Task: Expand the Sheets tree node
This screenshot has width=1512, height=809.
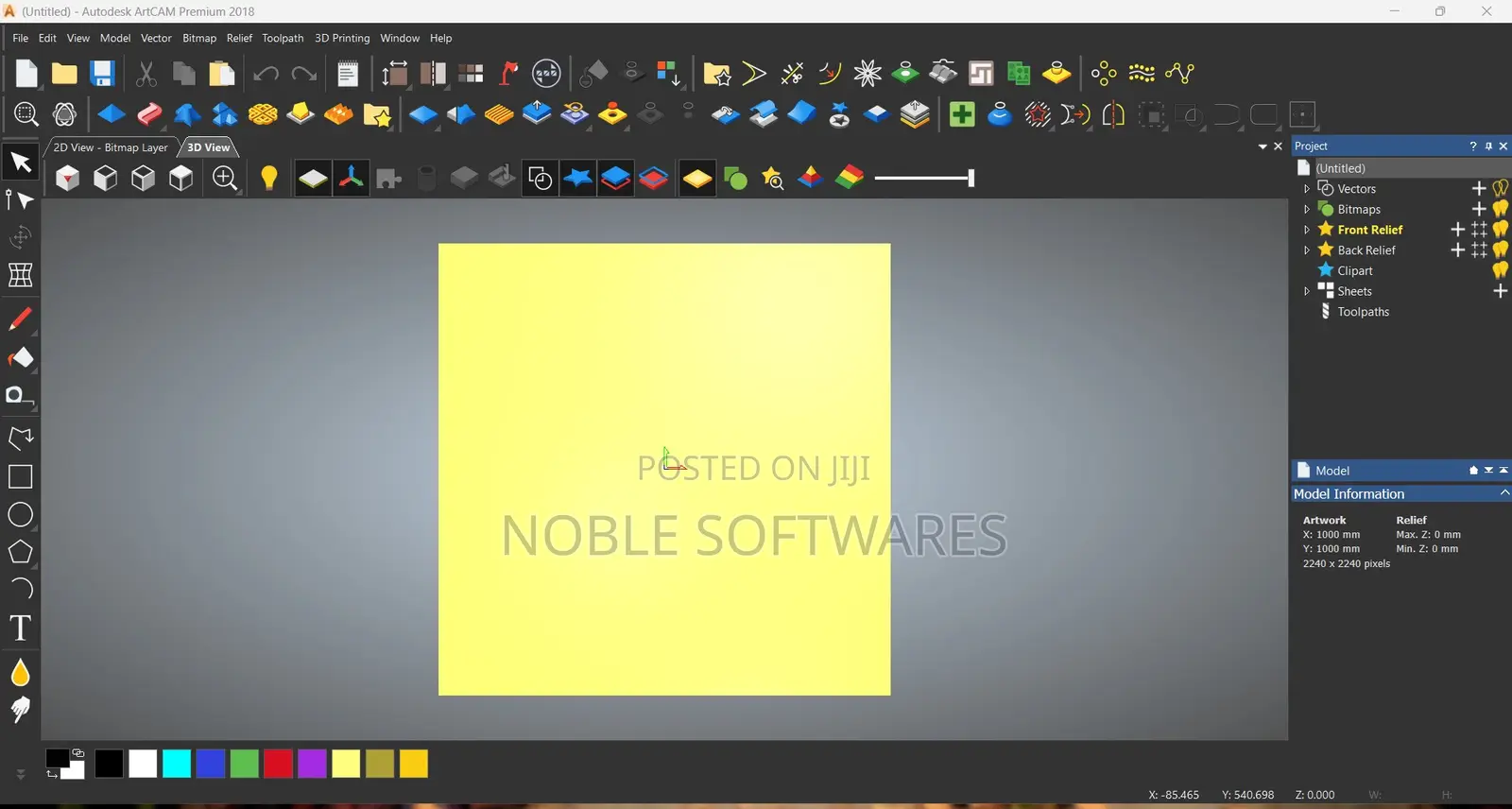Action: (1307, 291)
